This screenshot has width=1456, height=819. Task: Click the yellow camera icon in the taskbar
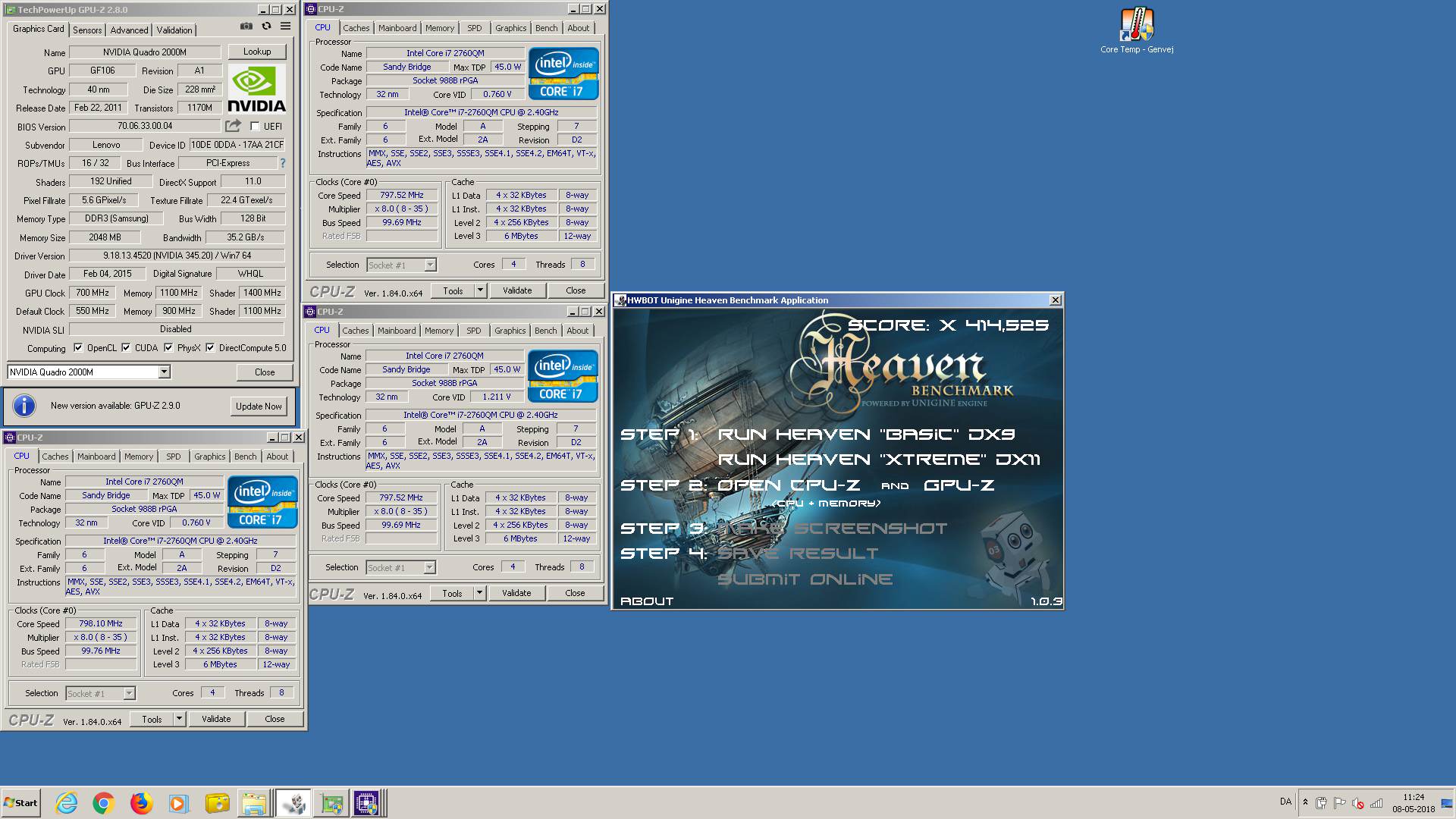click(217, 803)
